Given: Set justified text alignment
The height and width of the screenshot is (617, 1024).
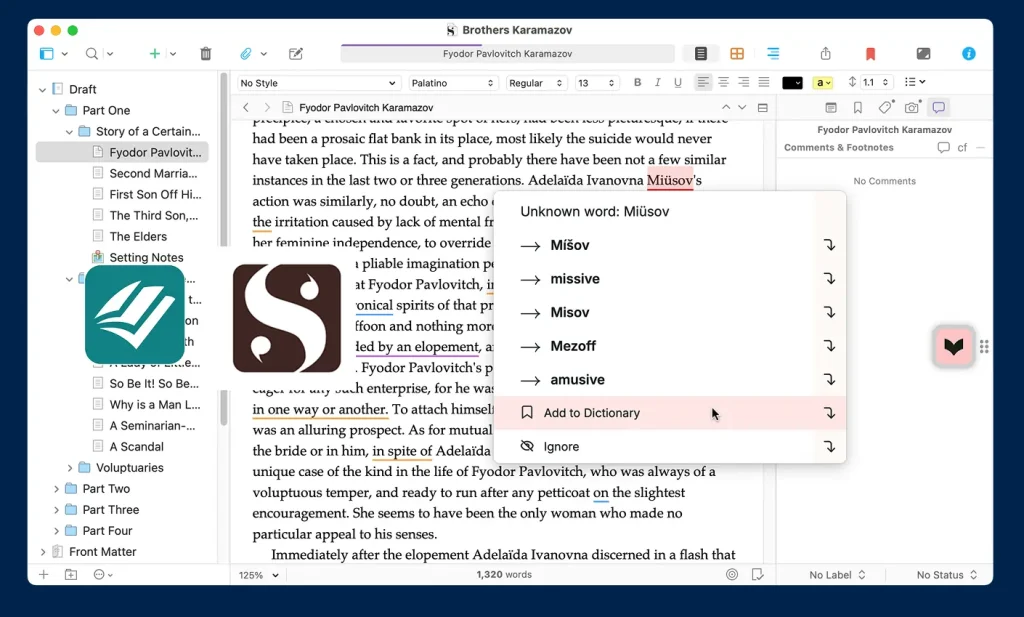Looking at the screenshot, I should click(763, 82).
